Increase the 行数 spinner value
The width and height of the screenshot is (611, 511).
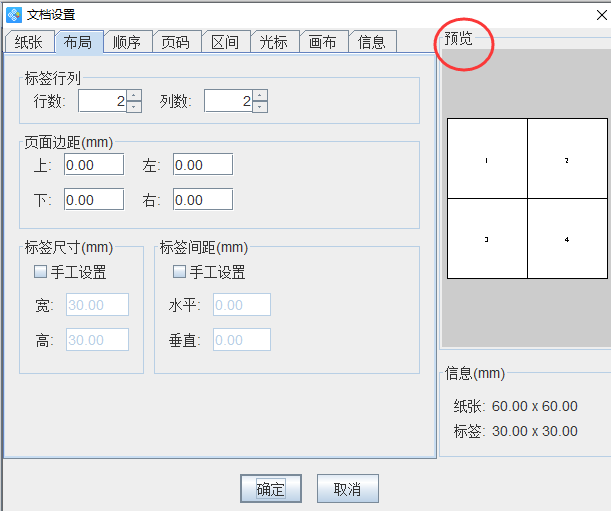[x=134, y=96]
